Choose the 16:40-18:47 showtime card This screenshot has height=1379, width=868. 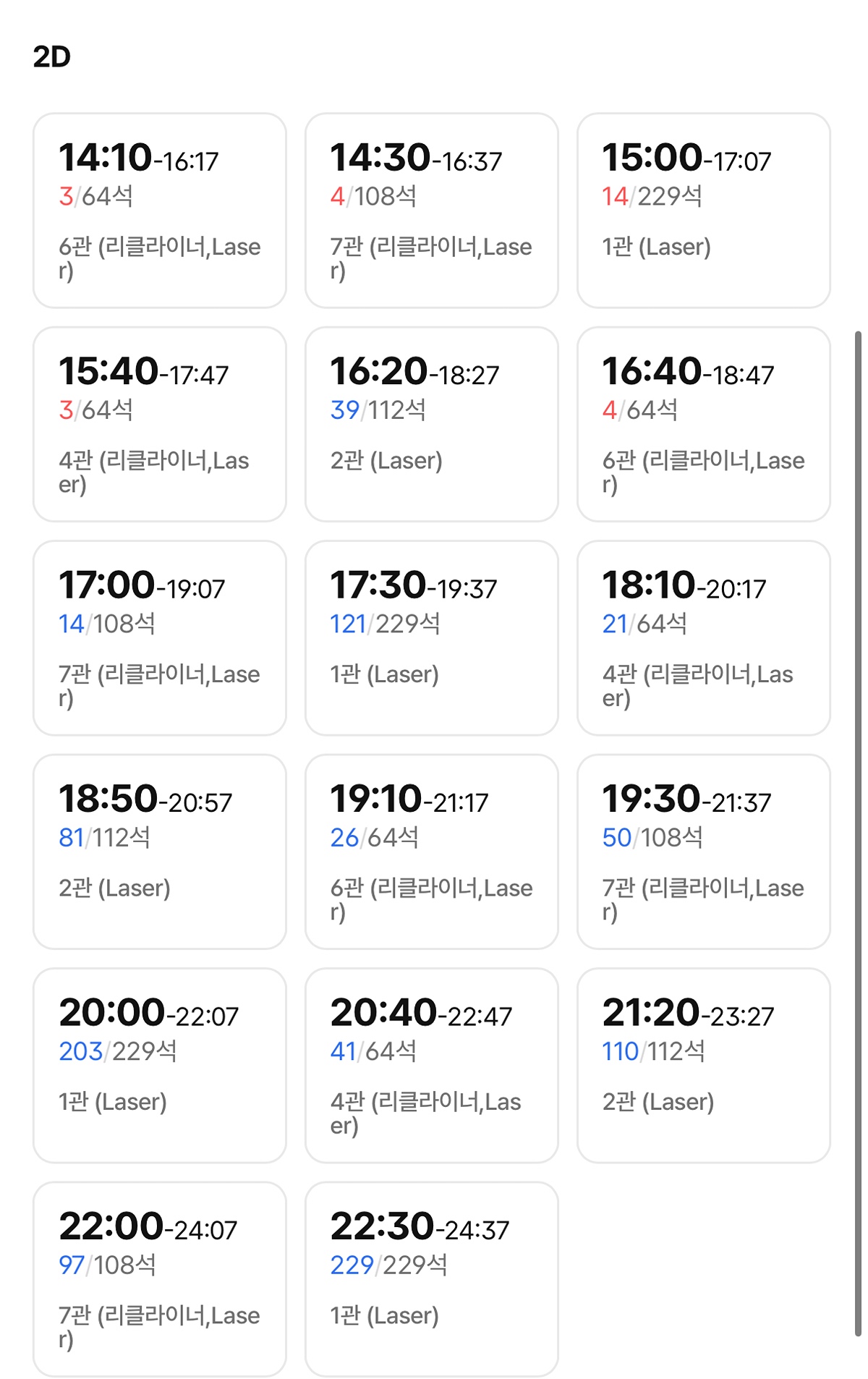703,424
